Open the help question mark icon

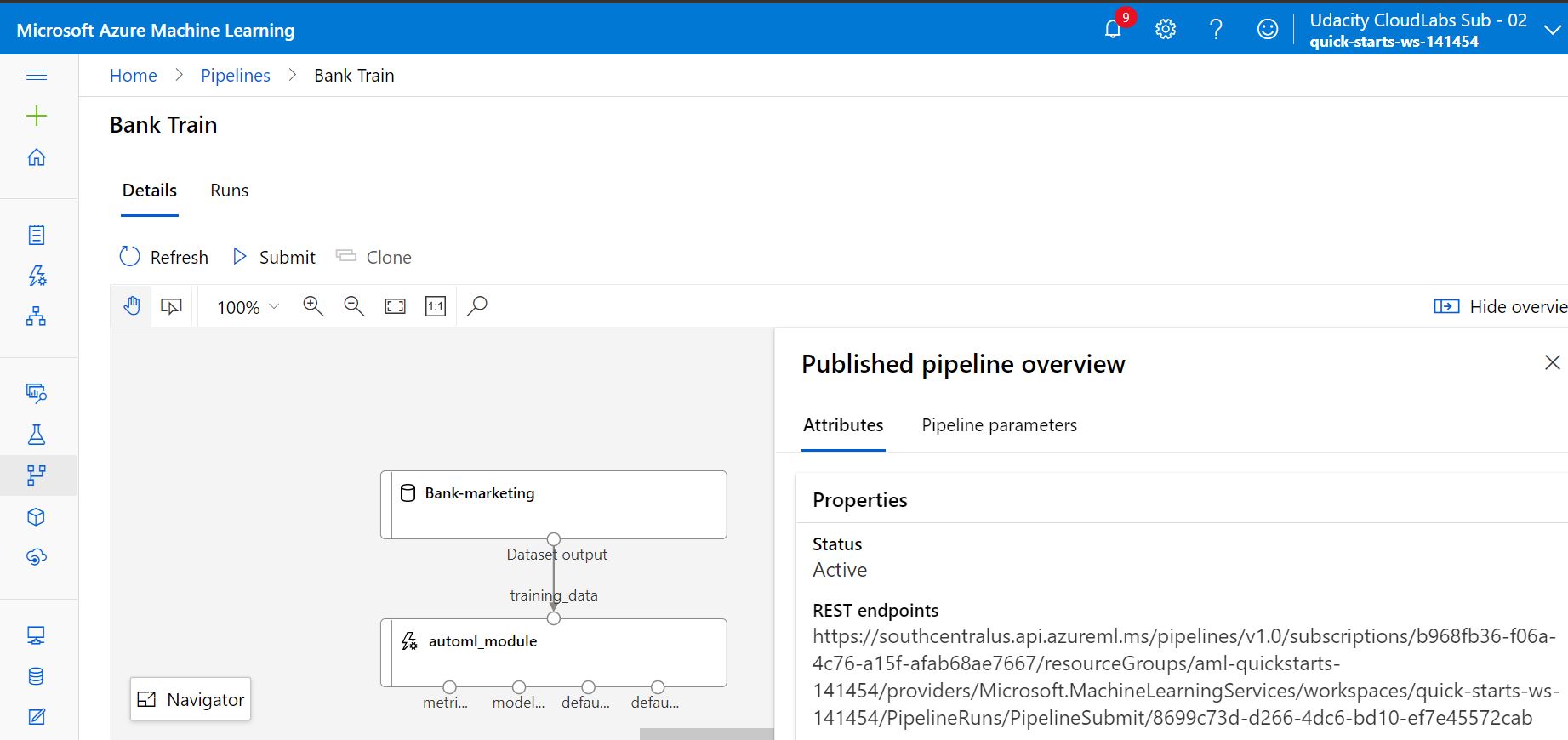tap(1217, 29)
